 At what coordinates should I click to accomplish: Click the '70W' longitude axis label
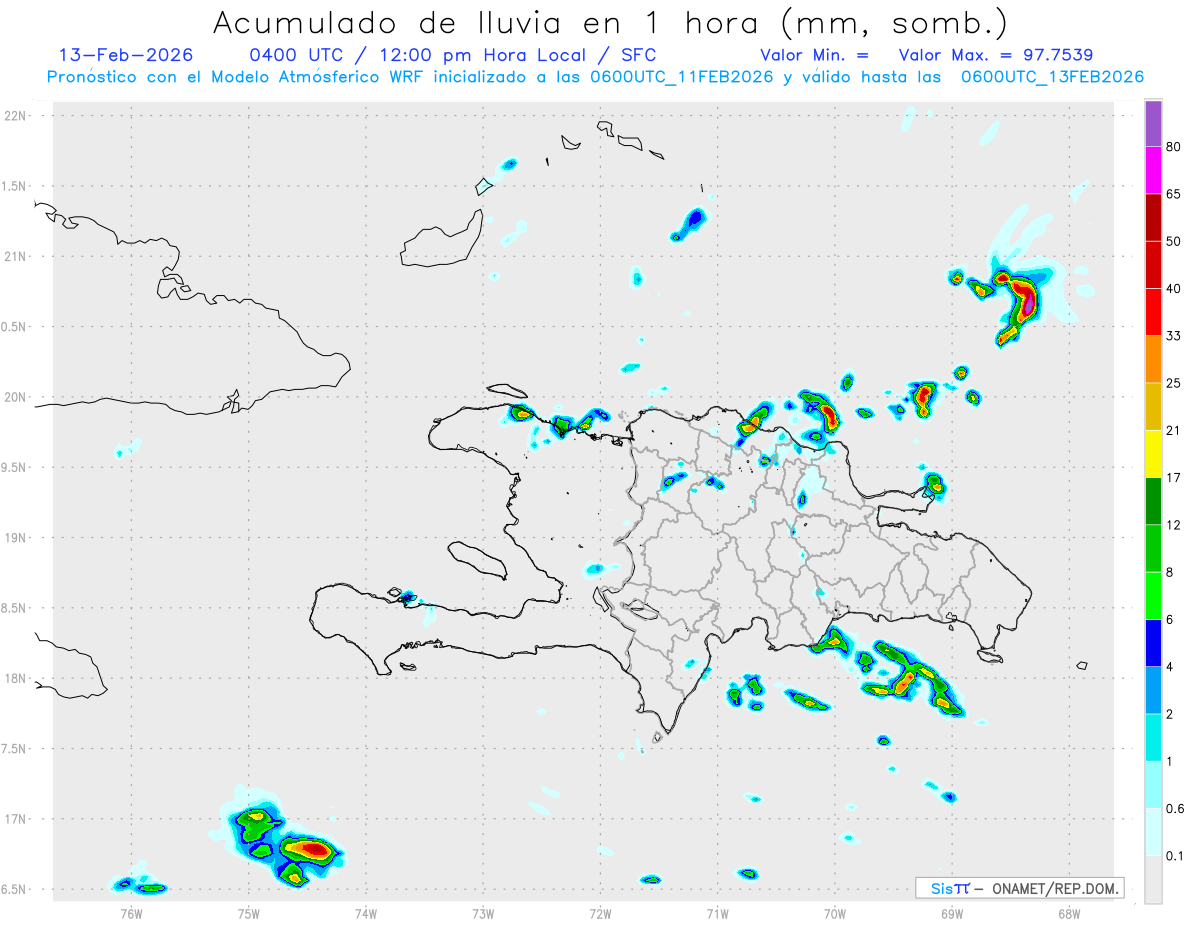835,914
